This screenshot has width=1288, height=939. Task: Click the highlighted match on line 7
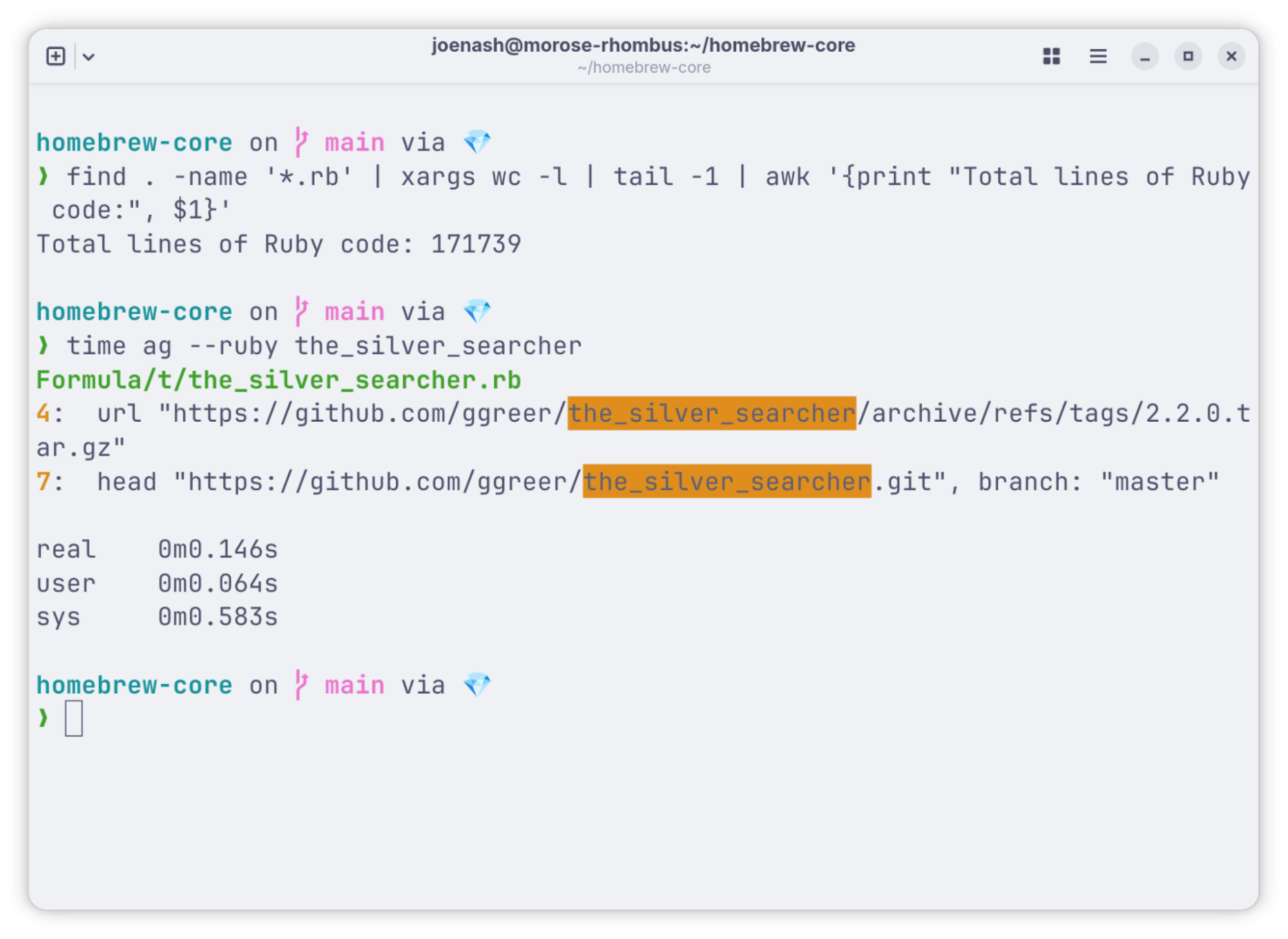pos(726,481)
